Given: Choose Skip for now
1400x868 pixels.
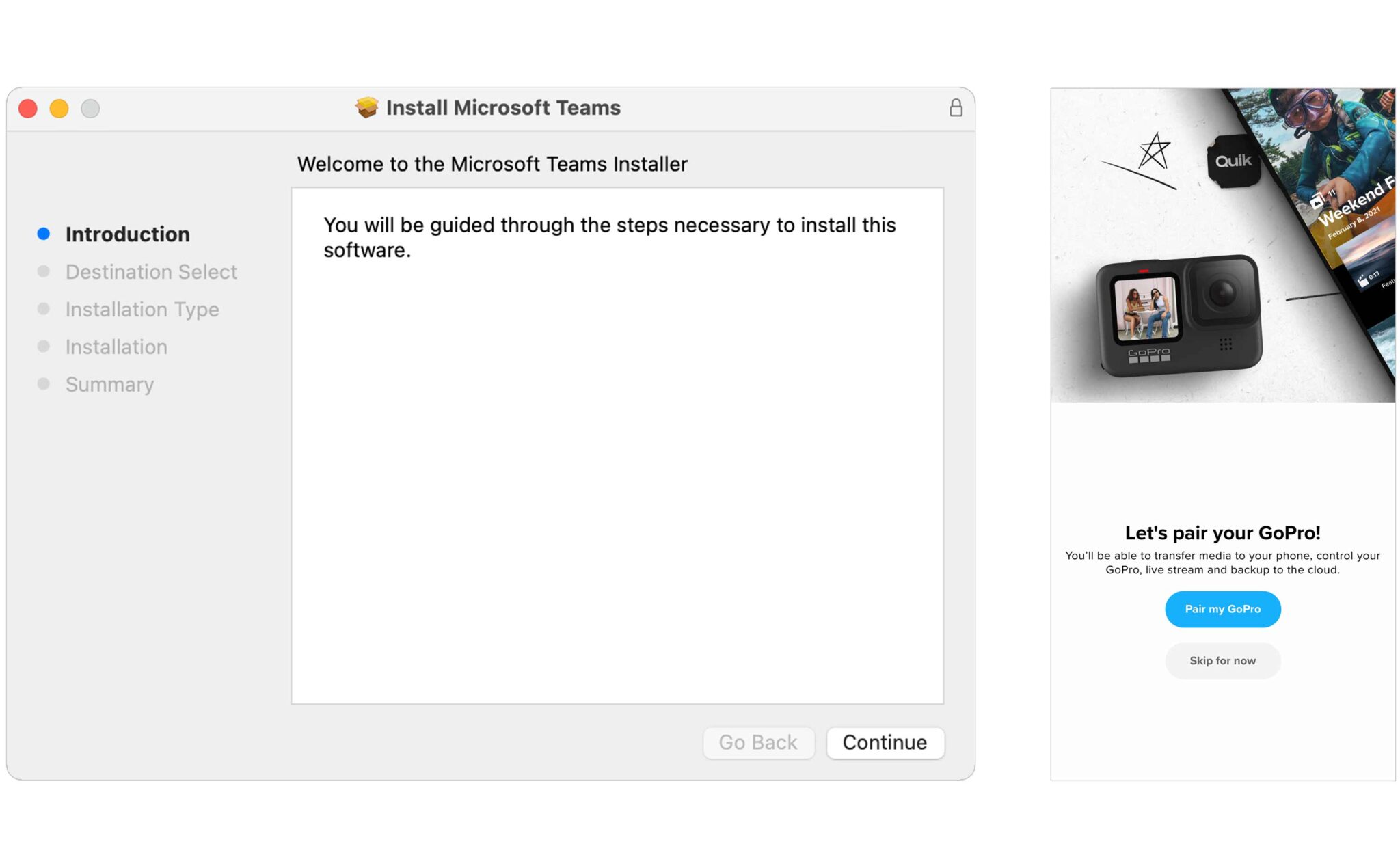Looking at the screenshot, I should pyautogui.click(x=1222, y=661).
